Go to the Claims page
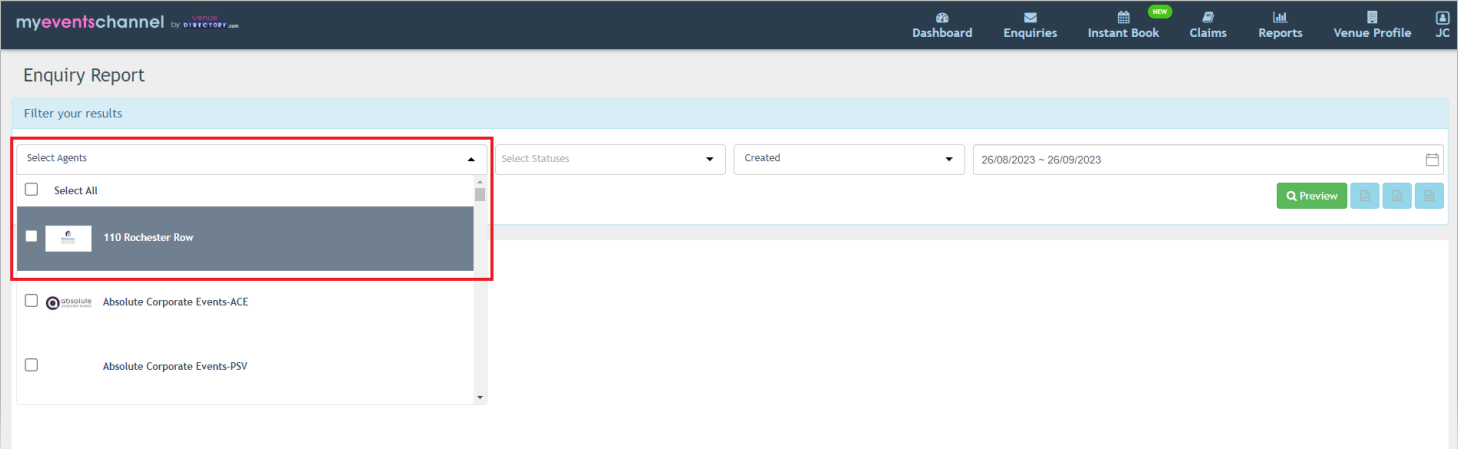Viewport: 1458px width, 449px height. pos(1208,25)
